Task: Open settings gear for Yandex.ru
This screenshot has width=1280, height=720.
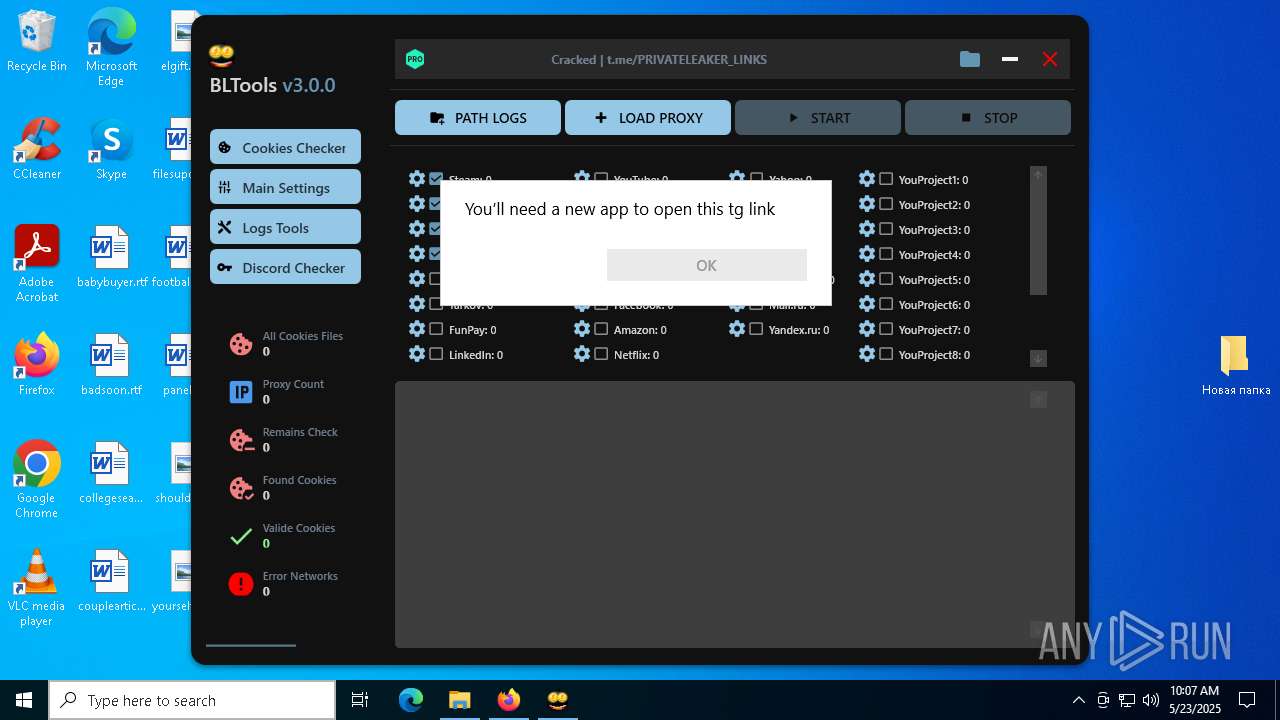Action: point(737,329)
